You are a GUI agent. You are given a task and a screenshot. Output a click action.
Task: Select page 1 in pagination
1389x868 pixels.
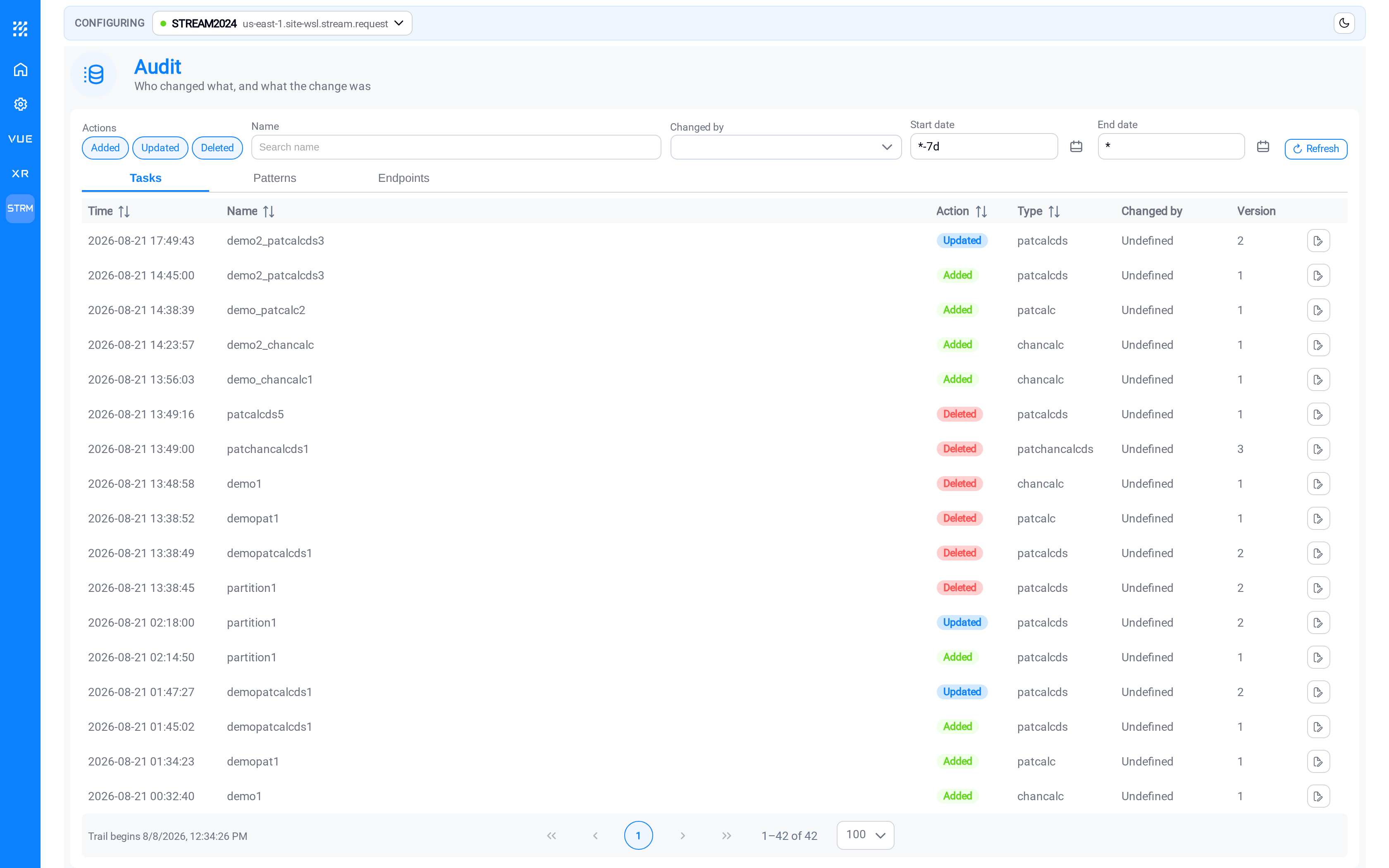tap(638, 836)
